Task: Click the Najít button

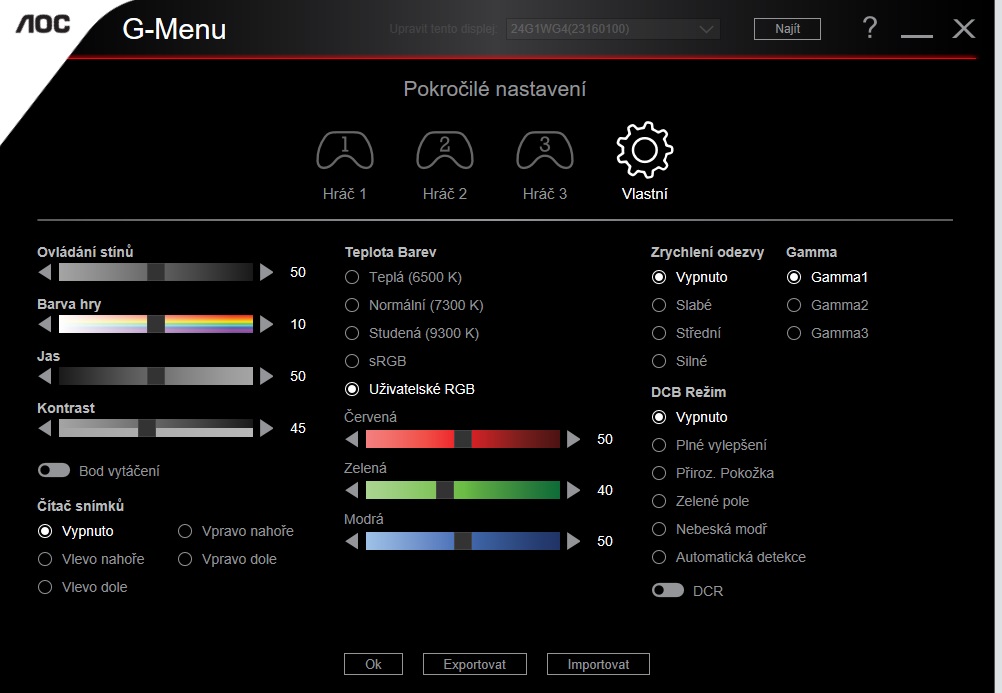Action: pos(787,29)
